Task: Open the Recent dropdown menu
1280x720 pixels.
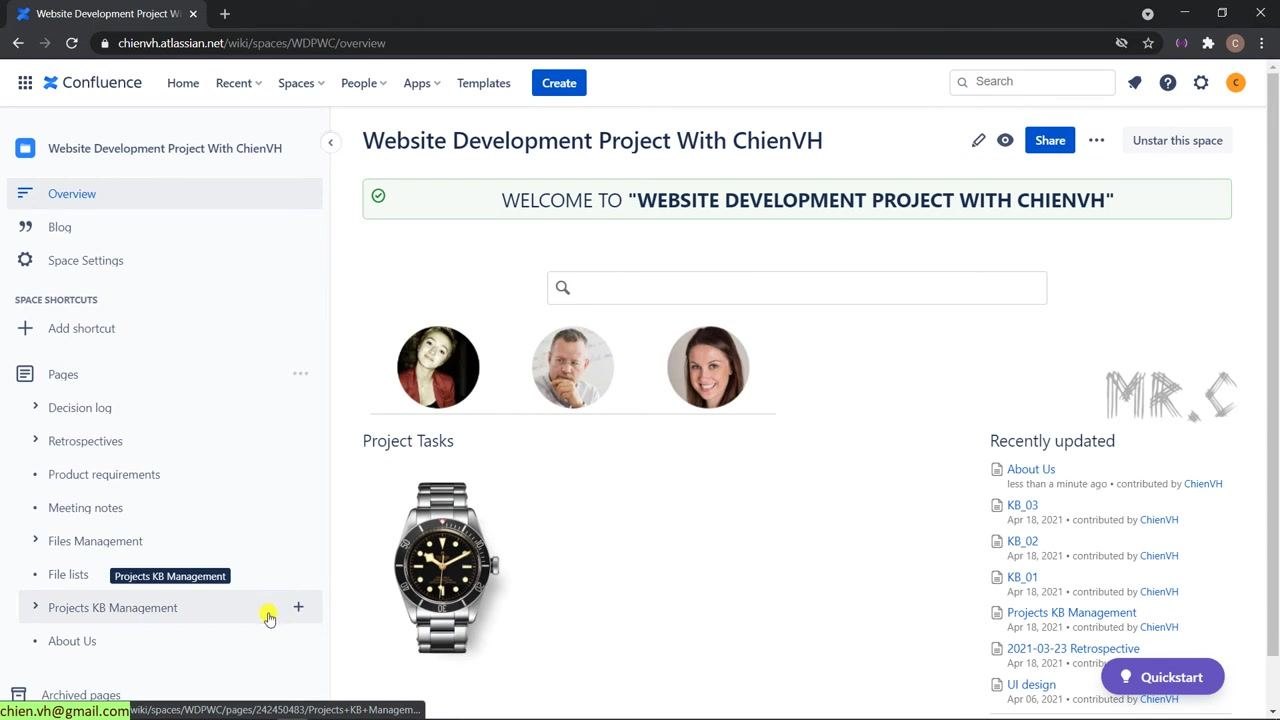Action: point(239,83)
